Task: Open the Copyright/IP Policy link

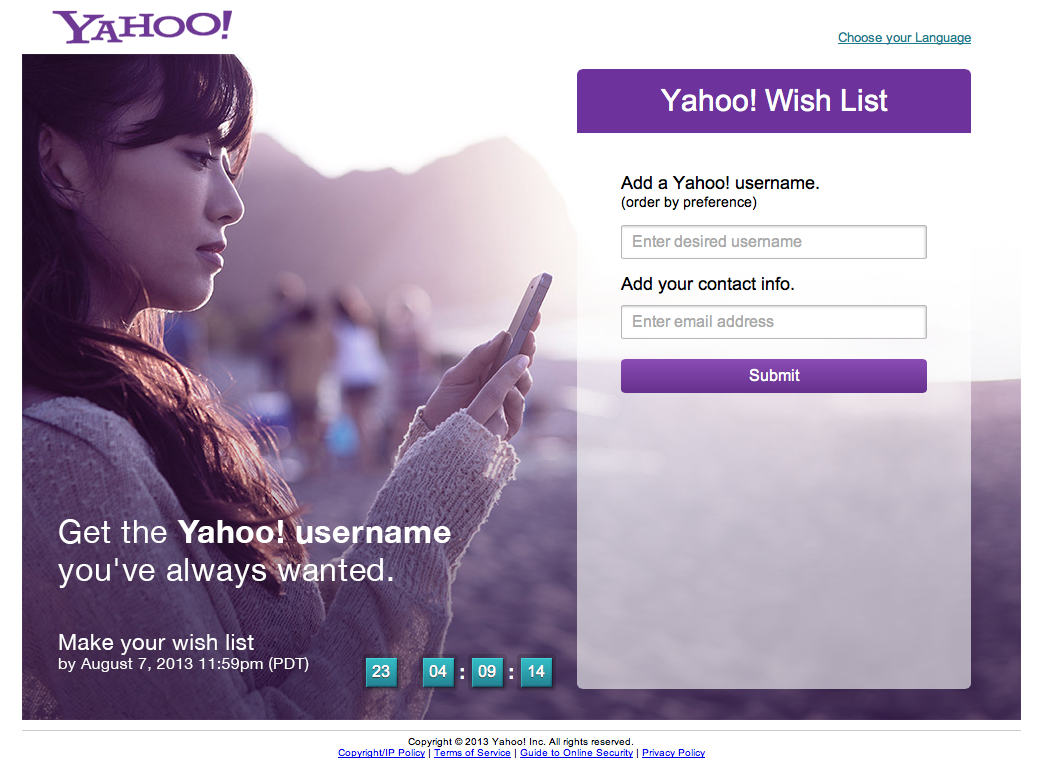Action: (x=381, y=752)
